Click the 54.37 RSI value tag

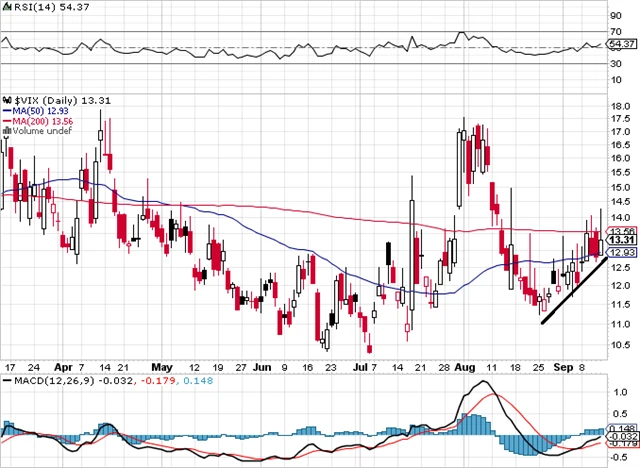coord(621,45)
